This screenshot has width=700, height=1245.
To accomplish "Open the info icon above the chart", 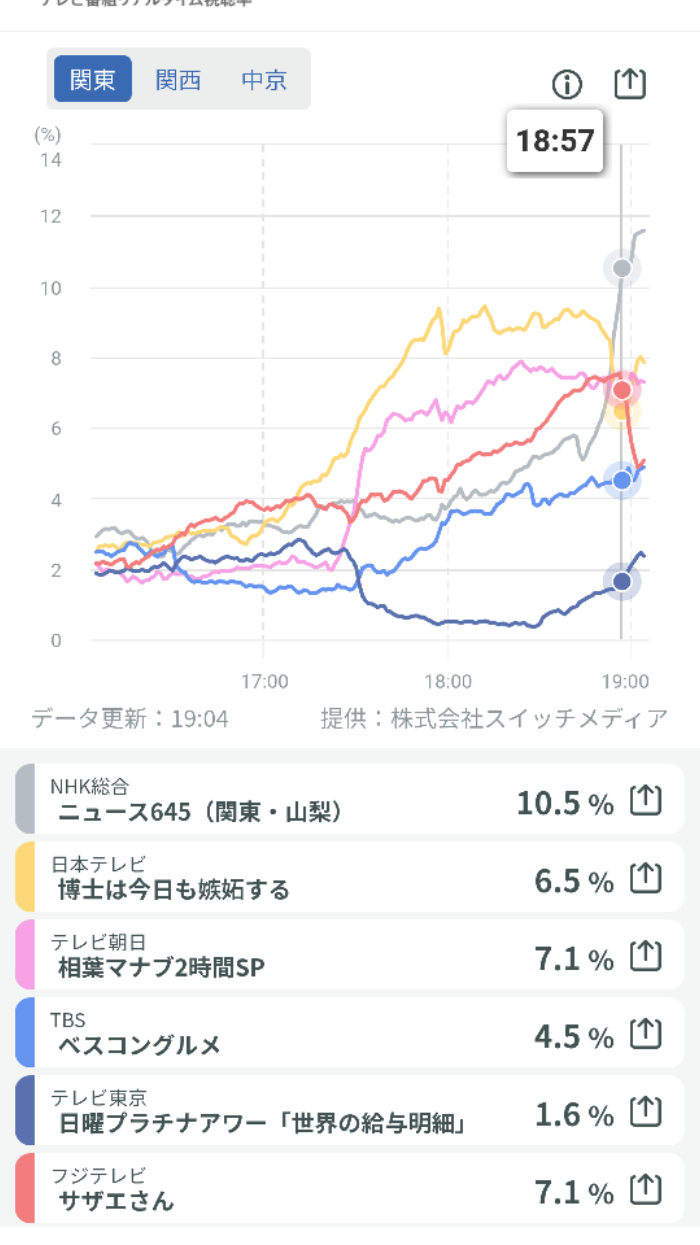I will 567,85.
